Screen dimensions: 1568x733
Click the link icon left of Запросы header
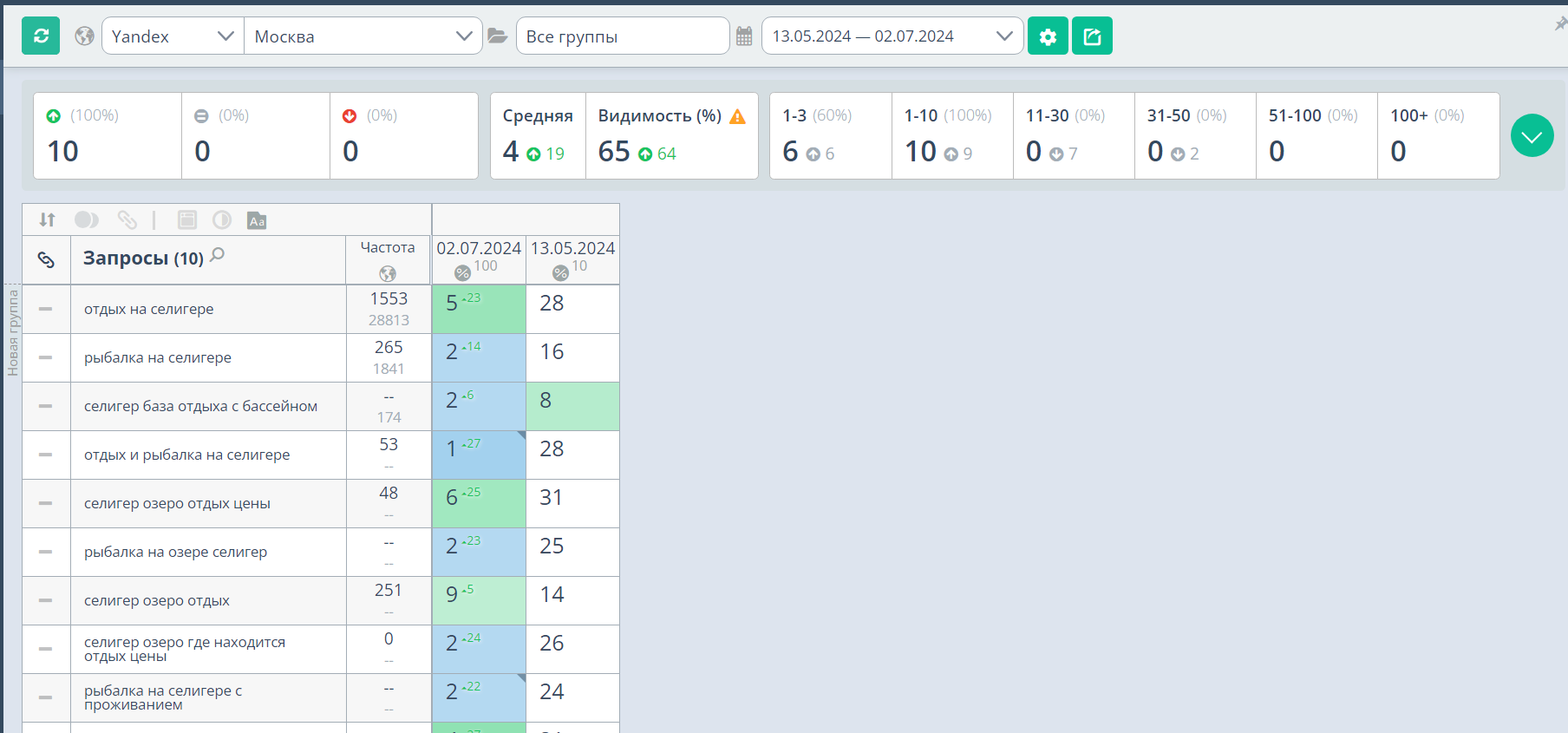[x=46, y=259]
